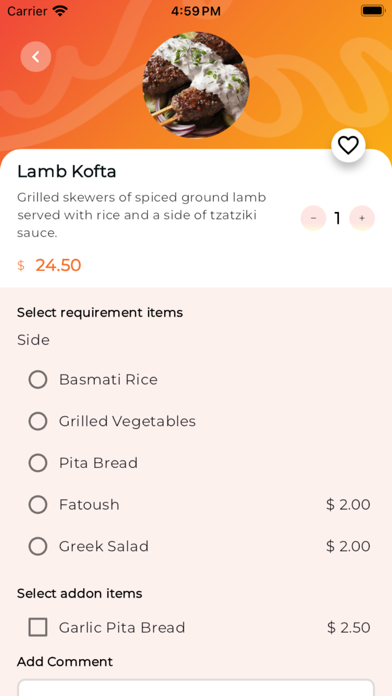Check the Garlic Pita Bread addon
Screen dimensions: 392x696
38,628
